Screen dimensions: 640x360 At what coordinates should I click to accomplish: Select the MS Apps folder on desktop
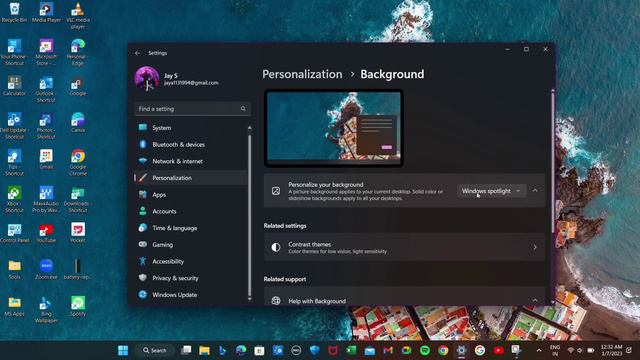14,306
